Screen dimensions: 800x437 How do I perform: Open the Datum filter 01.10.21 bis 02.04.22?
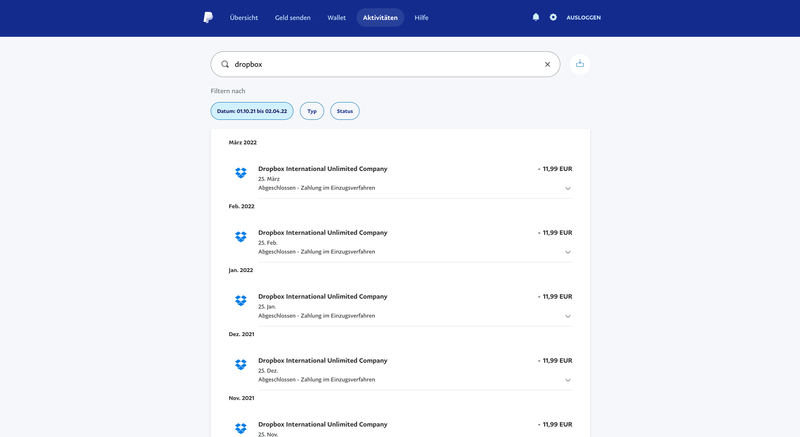(x=252, y=111)
